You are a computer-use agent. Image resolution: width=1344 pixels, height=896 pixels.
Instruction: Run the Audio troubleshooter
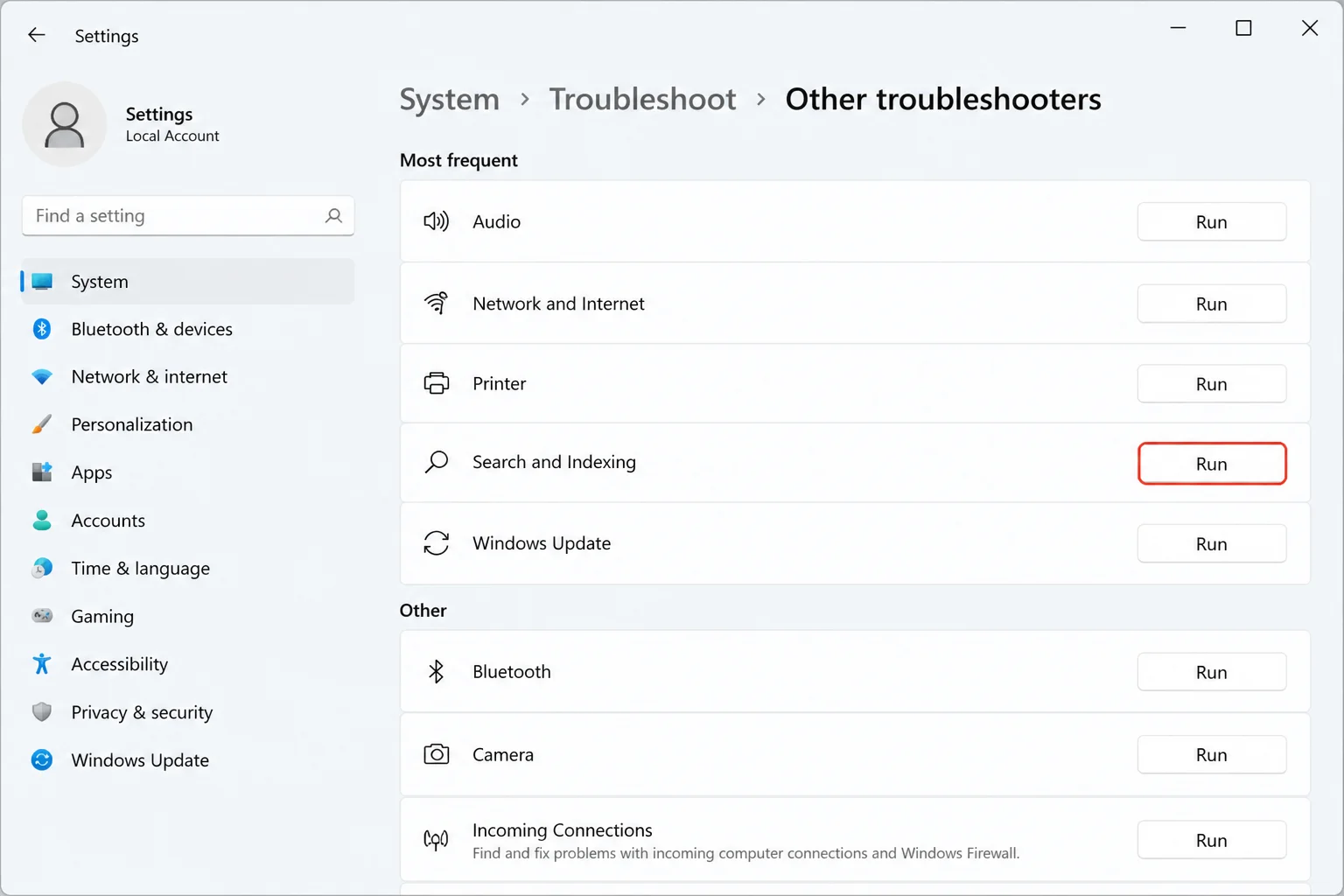[1212, 222]
